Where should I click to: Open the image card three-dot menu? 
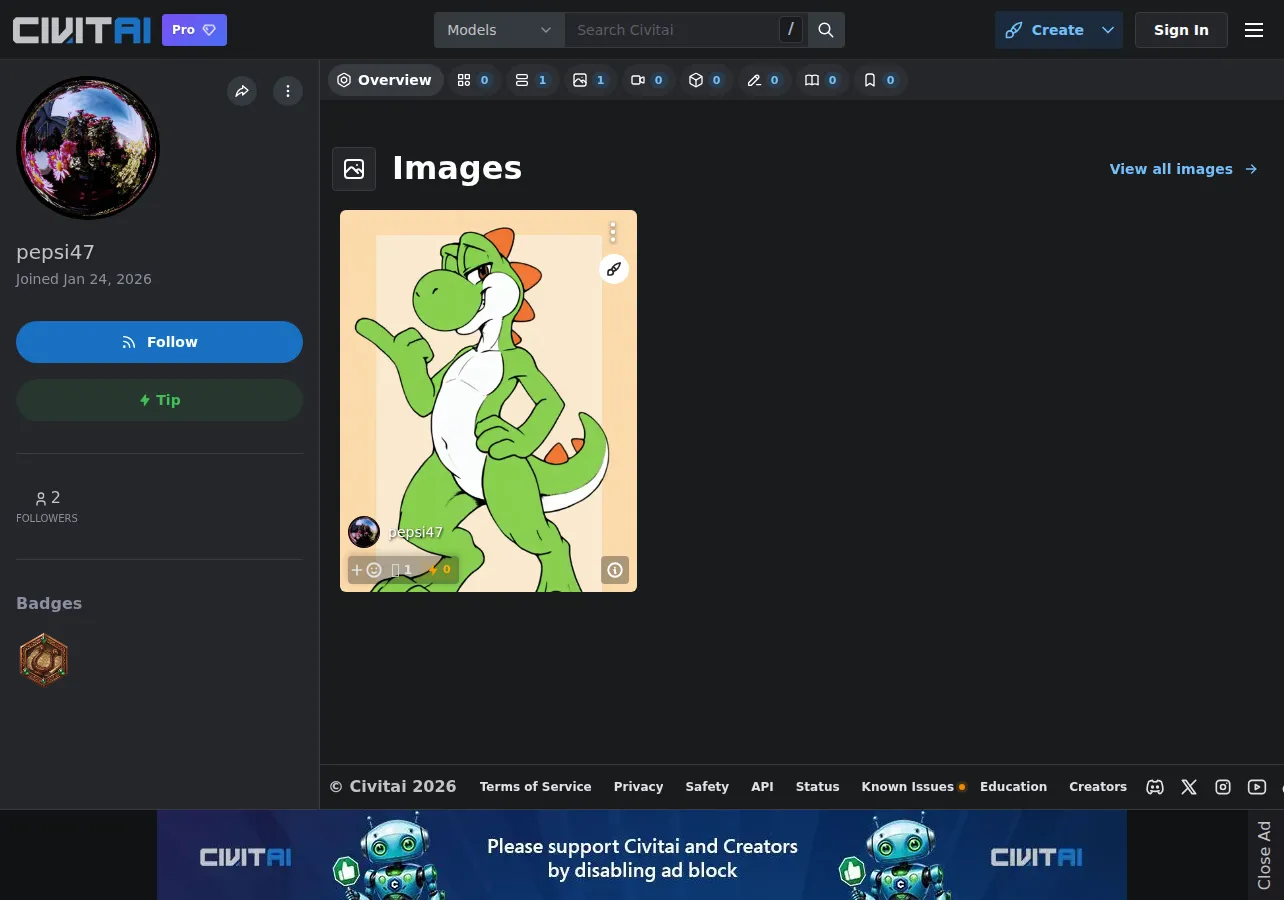613,232
